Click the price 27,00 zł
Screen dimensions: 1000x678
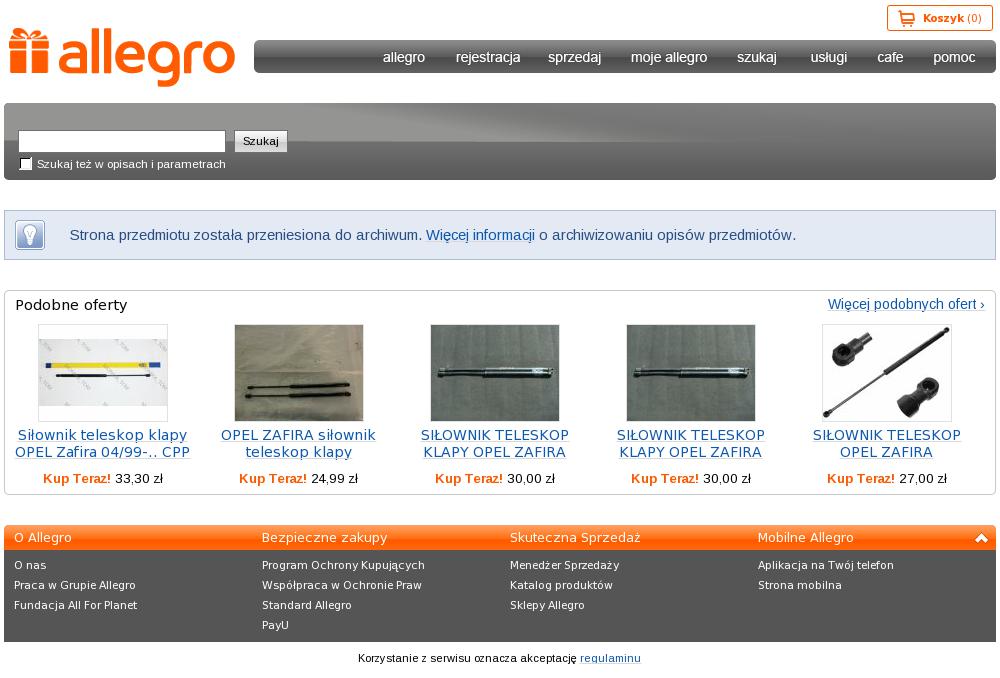923,478
